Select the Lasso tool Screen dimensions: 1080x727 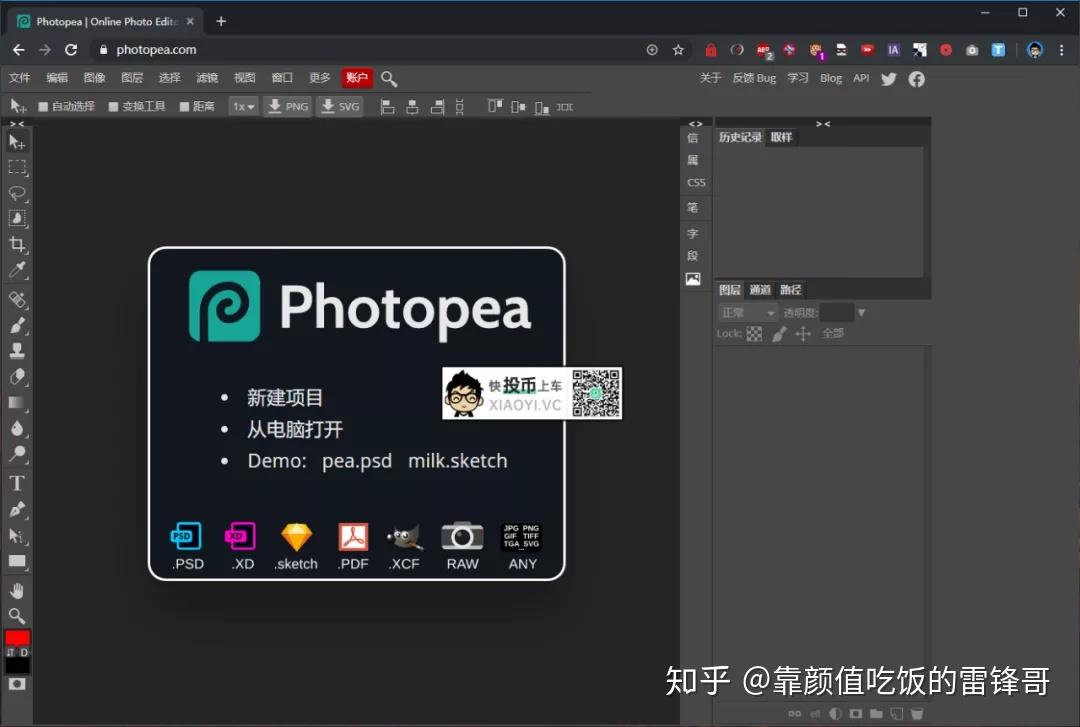click(17, 193)
